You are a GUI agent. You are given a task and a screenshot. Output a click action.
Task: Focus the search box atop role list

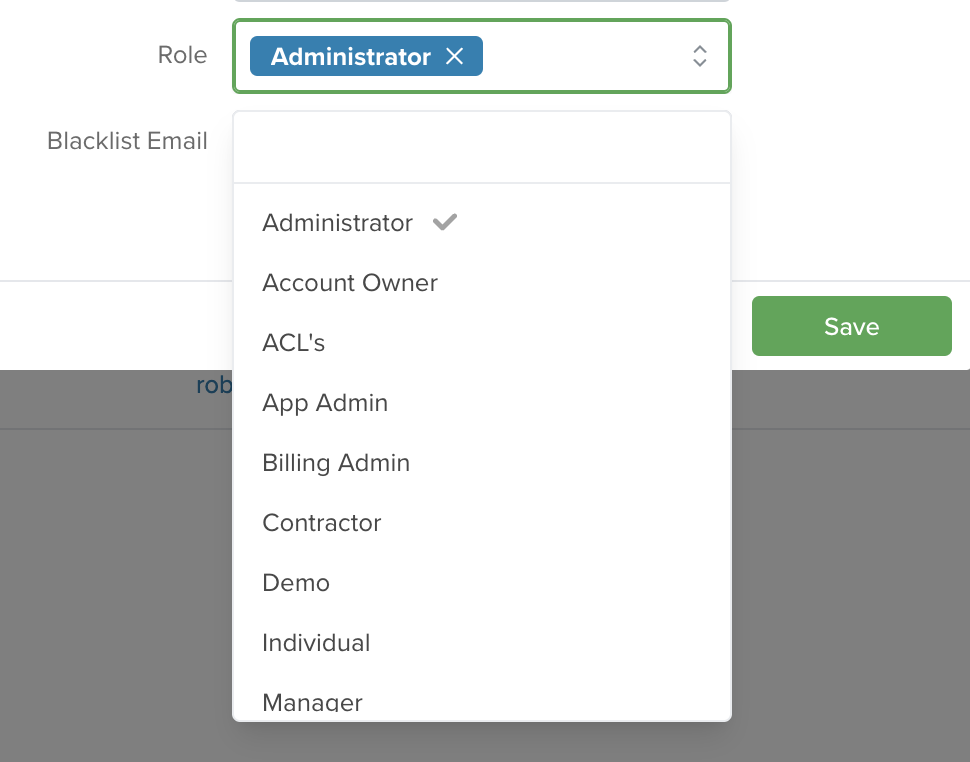point(482,147)
